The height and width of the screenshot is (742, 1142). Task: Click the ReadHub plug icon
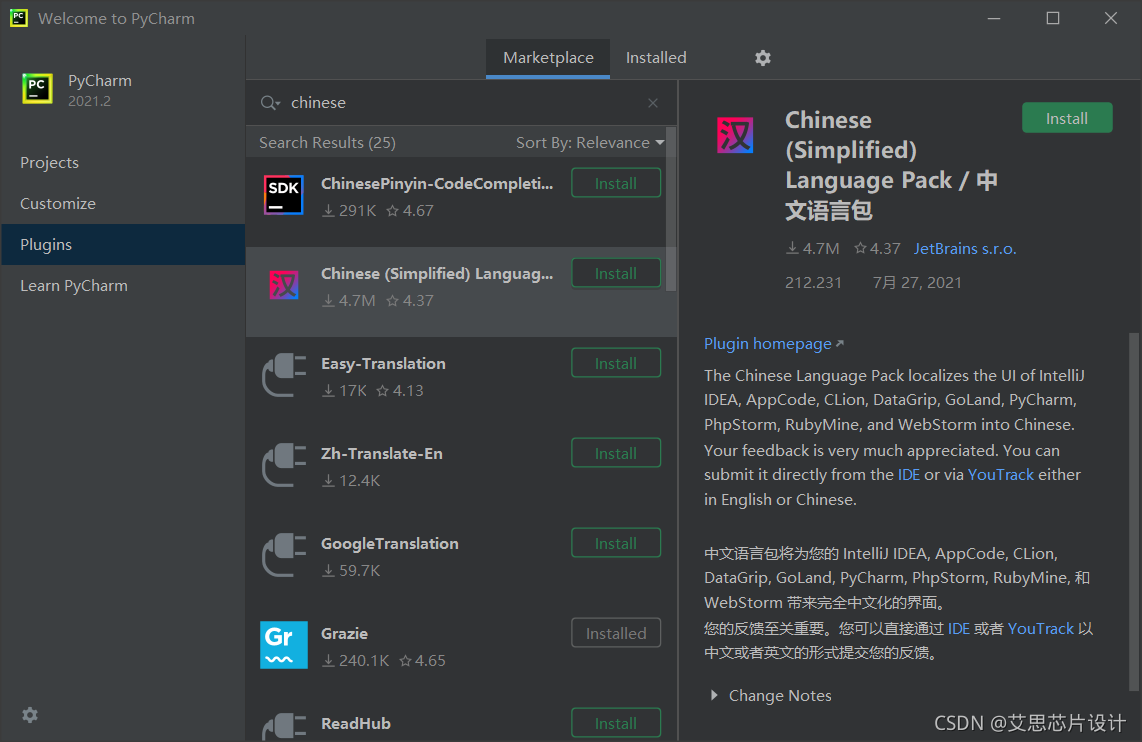(x=284, y=726)
